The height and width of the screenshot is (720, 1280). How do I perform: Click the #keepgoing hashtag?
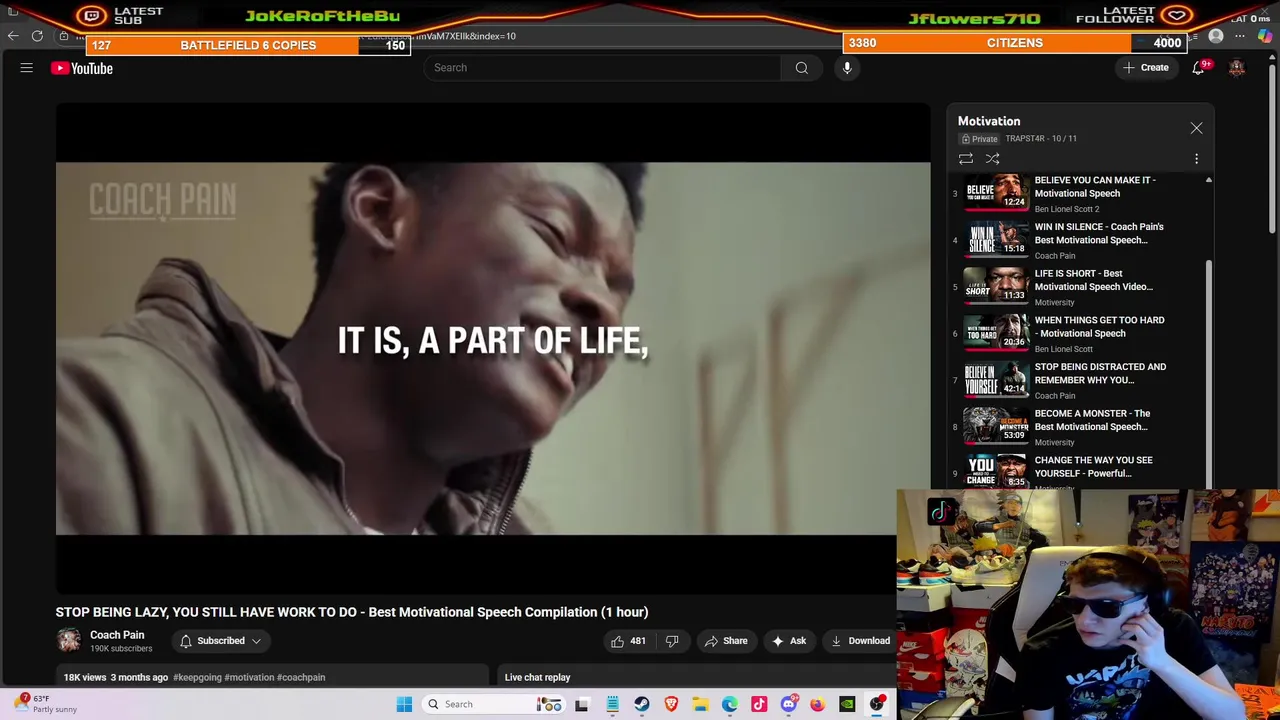coord(197,677)
